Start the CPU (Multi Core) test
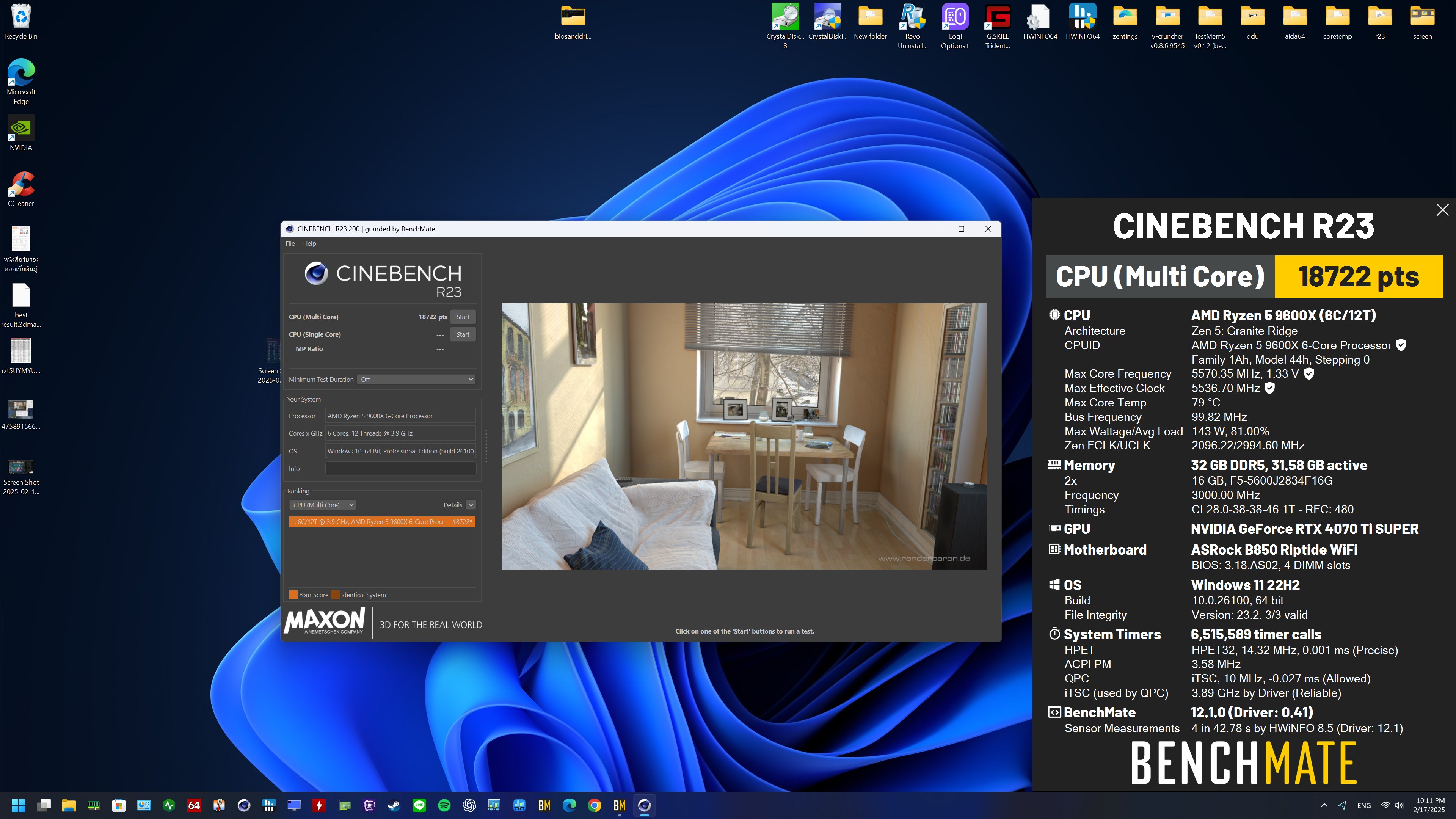This screenshot has height=819, width=1456. [462, 317]
